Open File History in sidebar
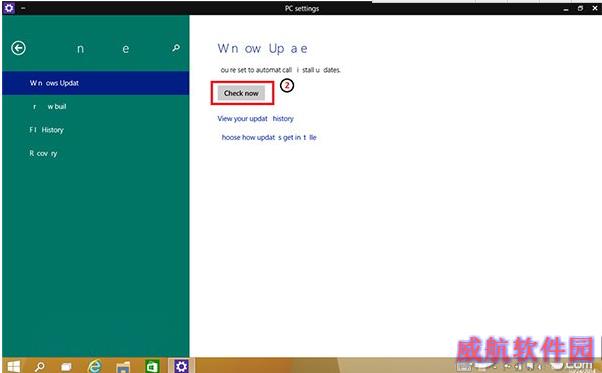 (x=95, y=130)
